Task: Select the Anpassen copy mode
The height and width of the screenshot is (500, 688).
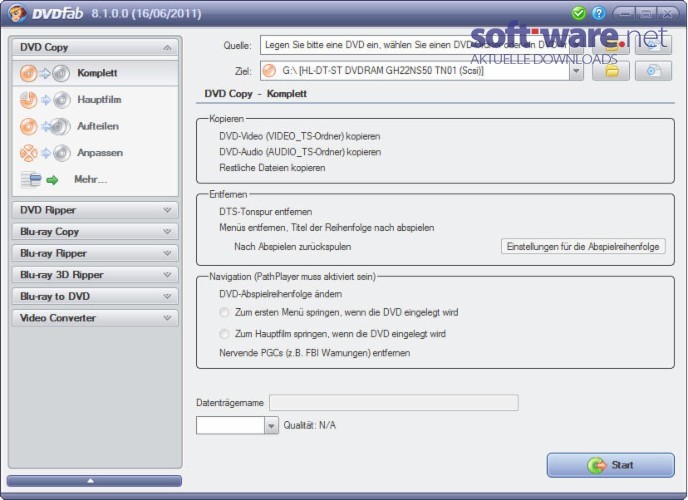Action: 95,153
